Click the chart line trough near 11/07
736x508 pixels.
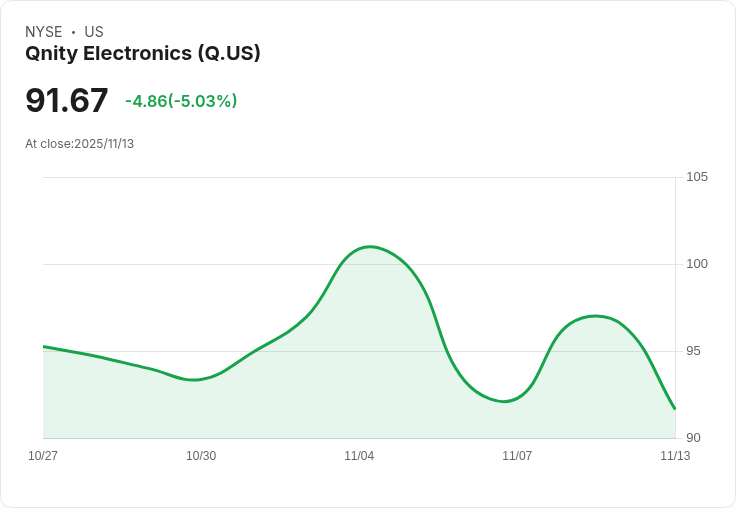click(x=504, y=401)
